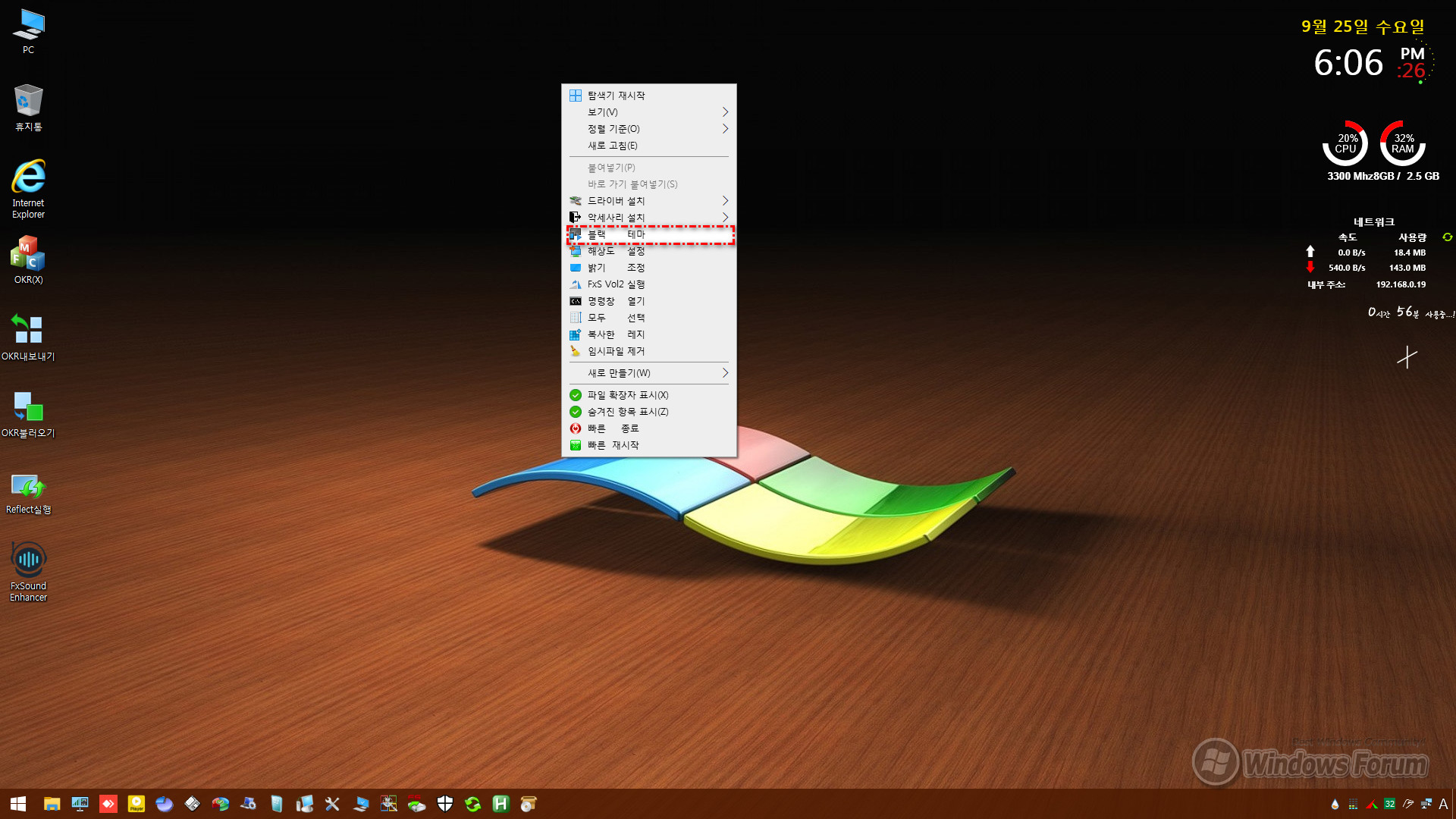Click the green 32 tray icon
The height and width of the screenshot is (819, 1456).
tap(1390, 804)
